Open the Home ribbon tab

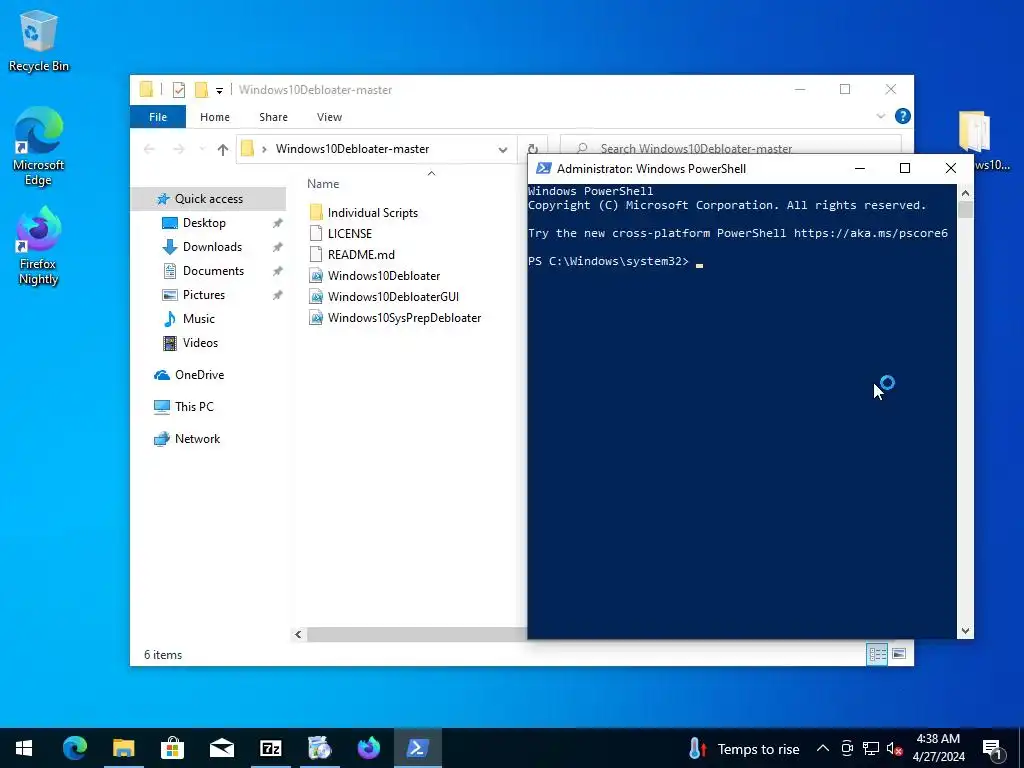tap(215, 117)
